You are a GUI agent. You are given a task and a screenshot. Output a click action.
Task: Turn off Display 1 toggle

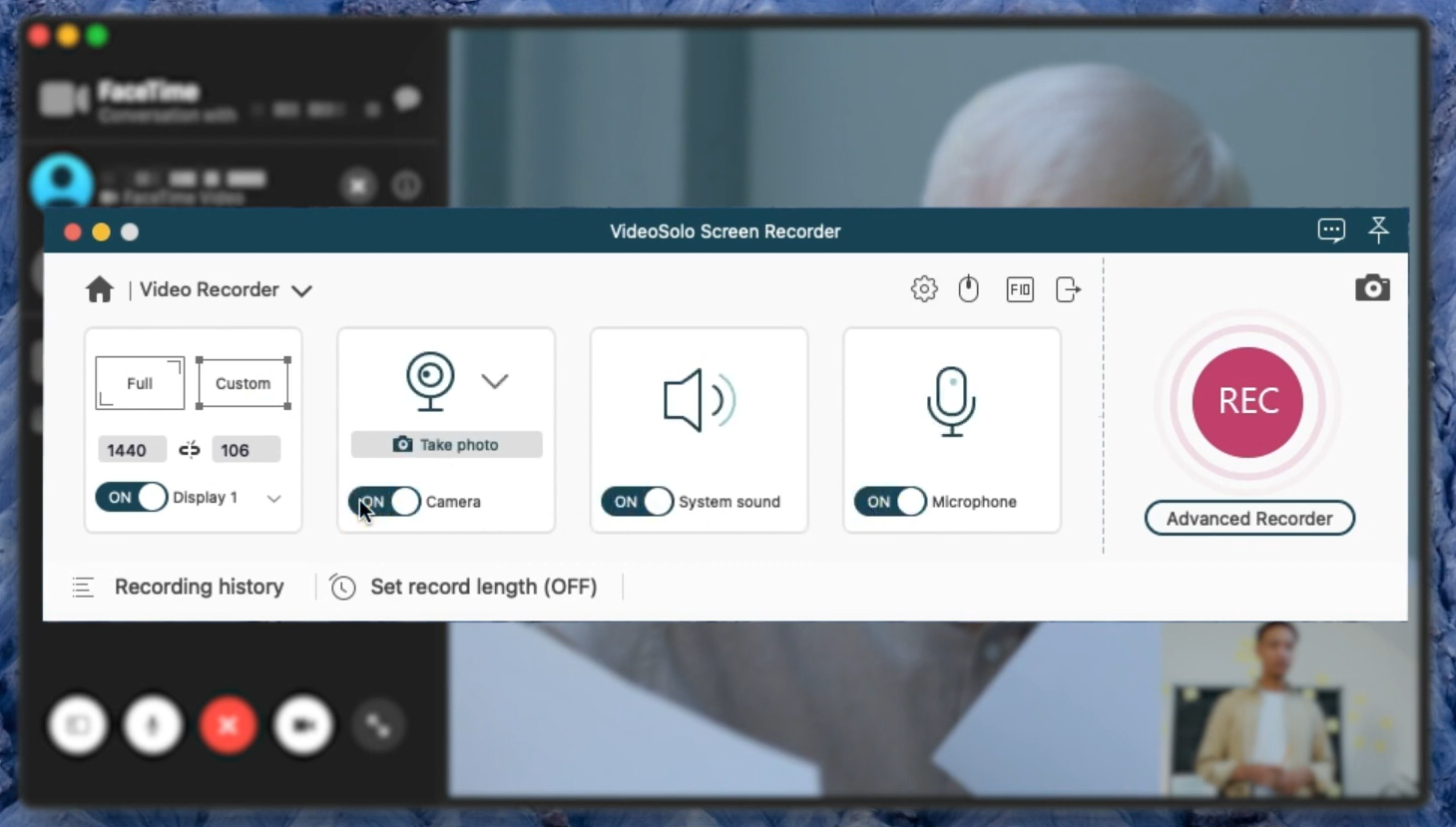pyautogui.click(x=132, y=497)
